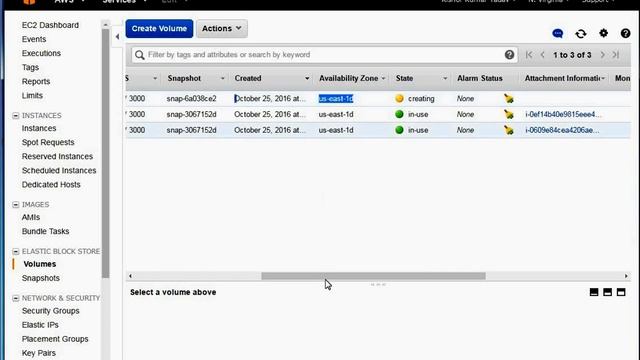Screen dimensions: 640x360
Task: Click the search filter help icon
Action: 509,55
